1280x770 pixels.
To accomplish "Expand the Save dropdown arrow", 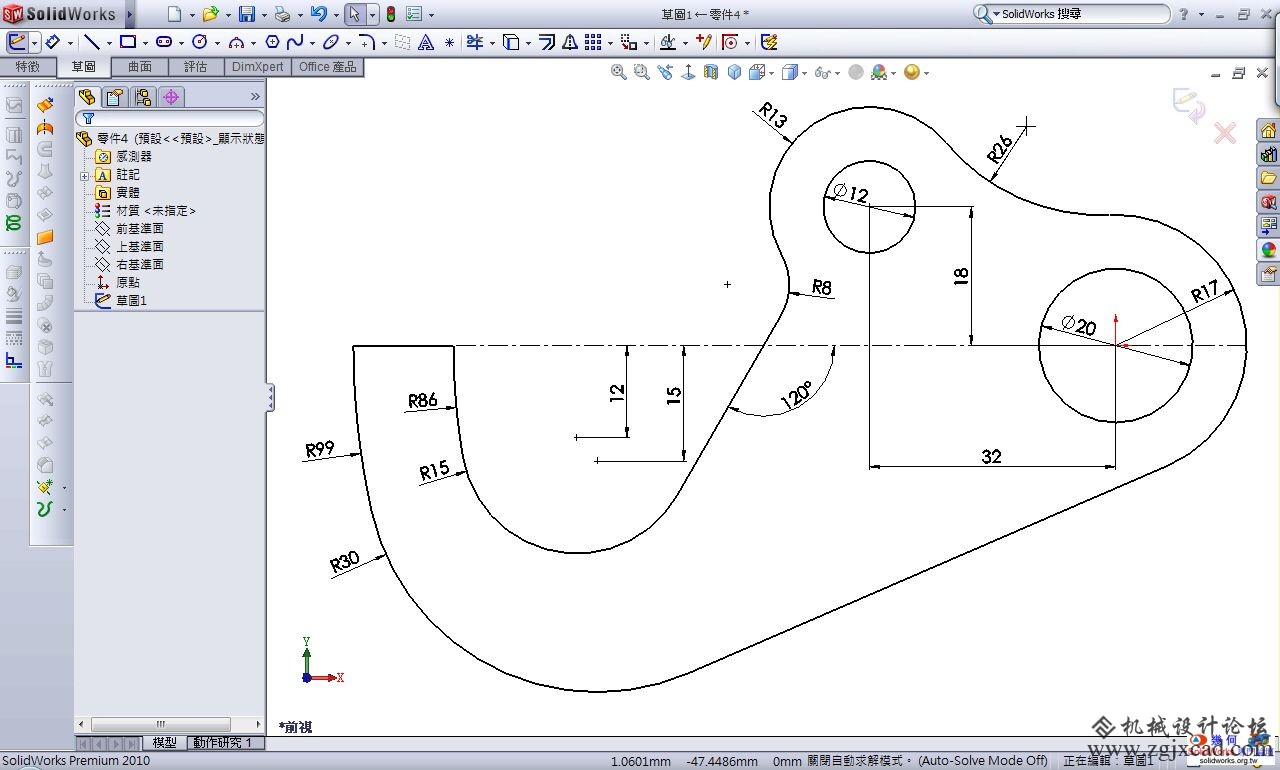I will pos(263,15).
